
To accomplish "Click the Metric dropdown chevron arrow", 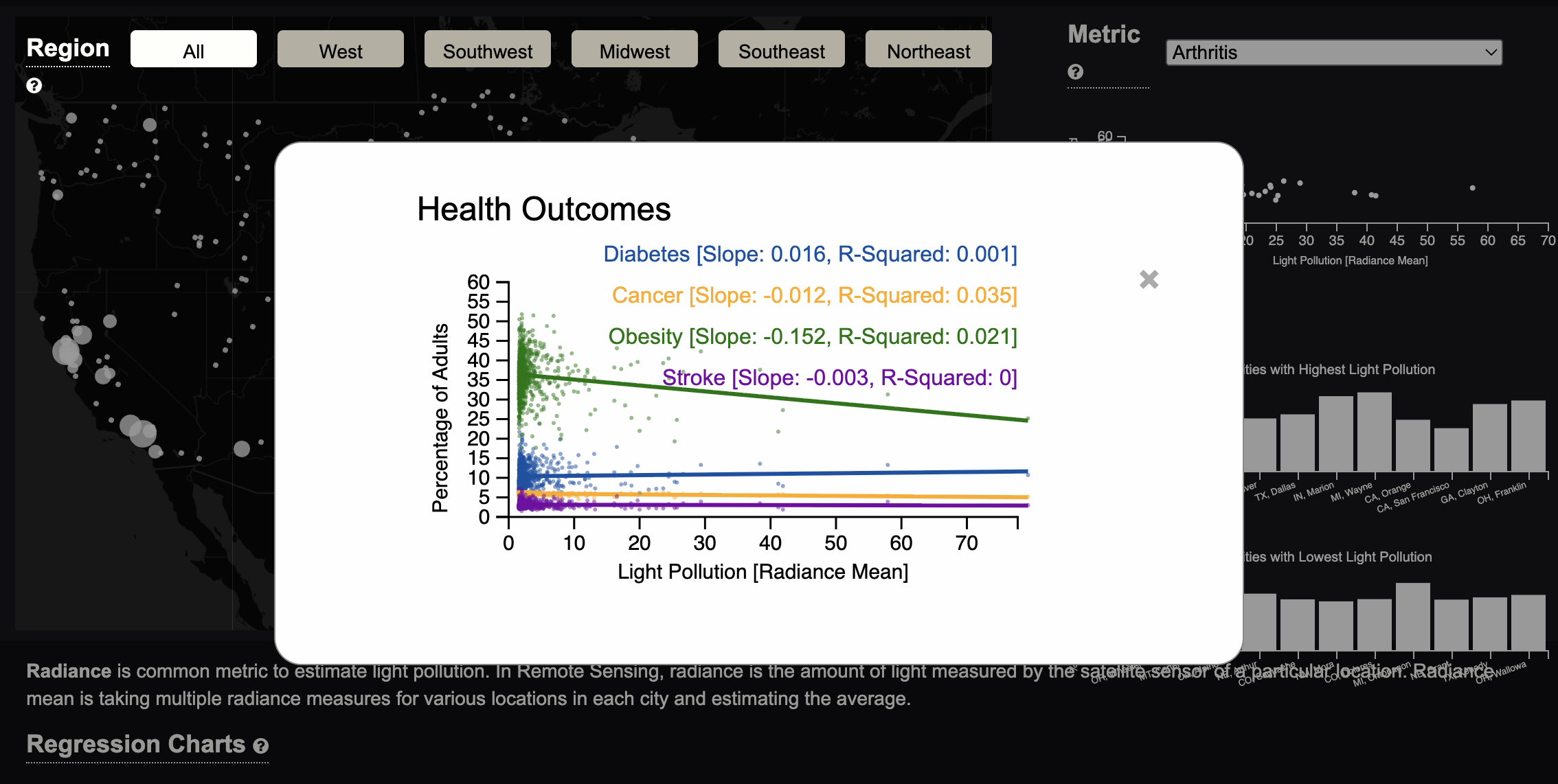I will tap(1491, 52).
